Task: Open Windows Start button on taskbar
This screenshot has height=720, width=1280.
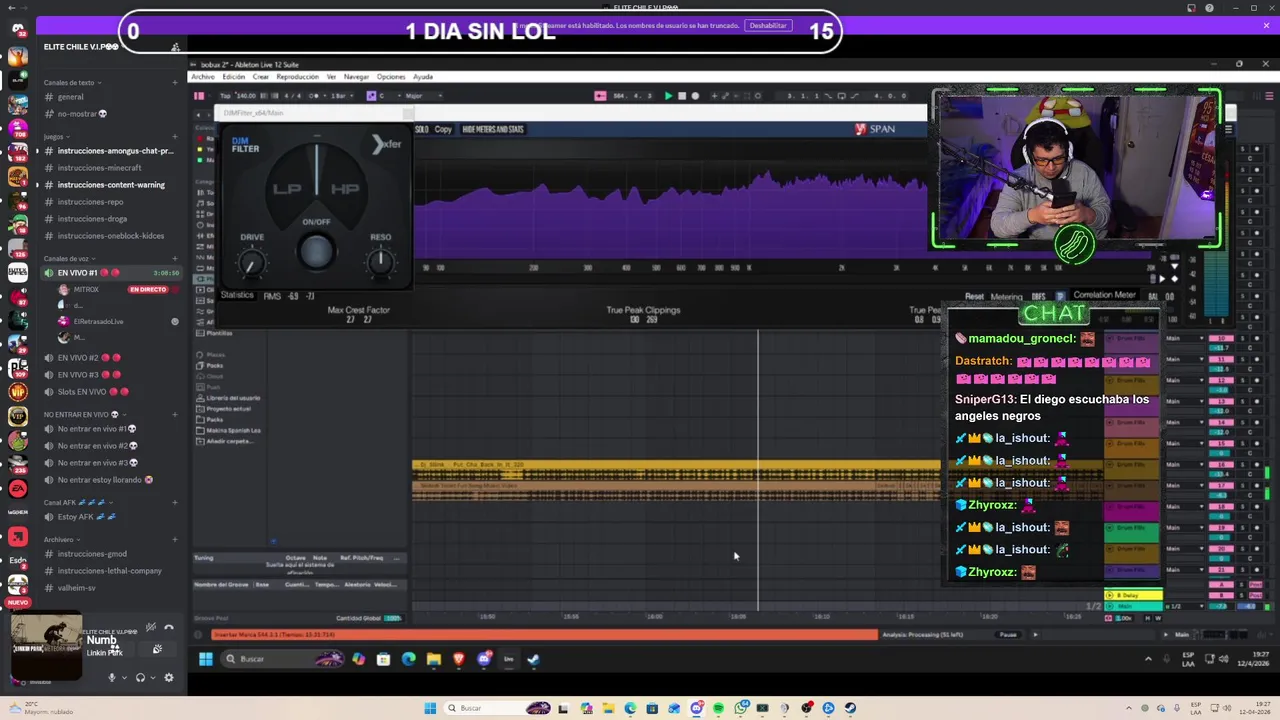Action: (429, 708)
